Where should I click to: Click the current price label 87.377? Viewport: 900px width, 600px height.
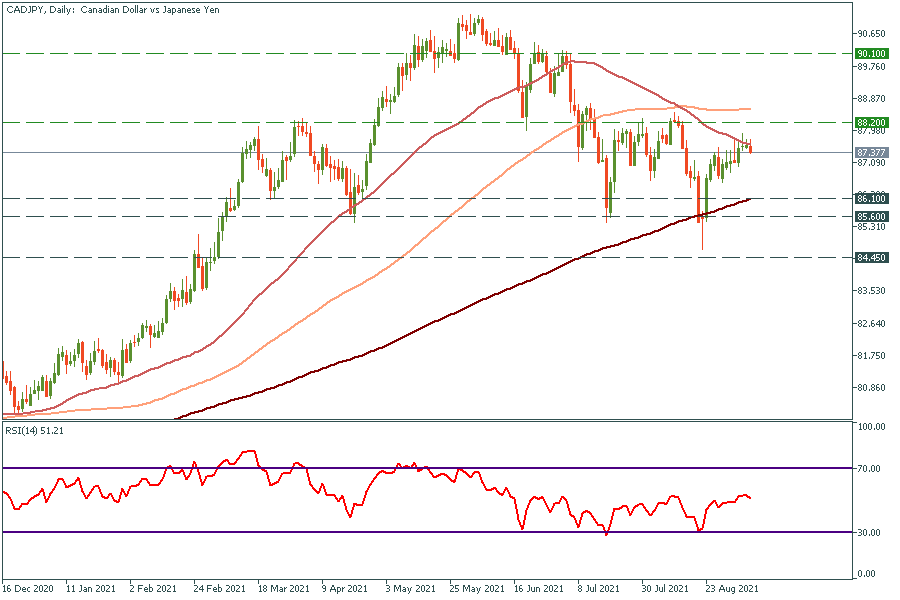click(x=871, y=153)
